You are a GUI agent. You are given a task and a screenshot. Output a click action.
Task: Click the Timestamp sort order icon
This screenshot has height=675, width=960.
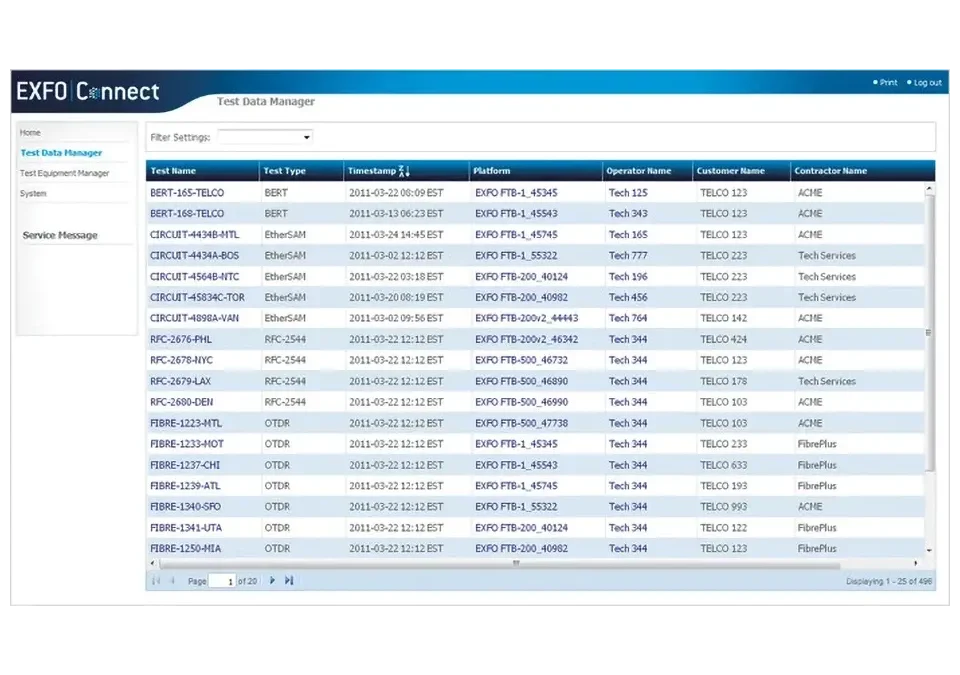point(403,171)
